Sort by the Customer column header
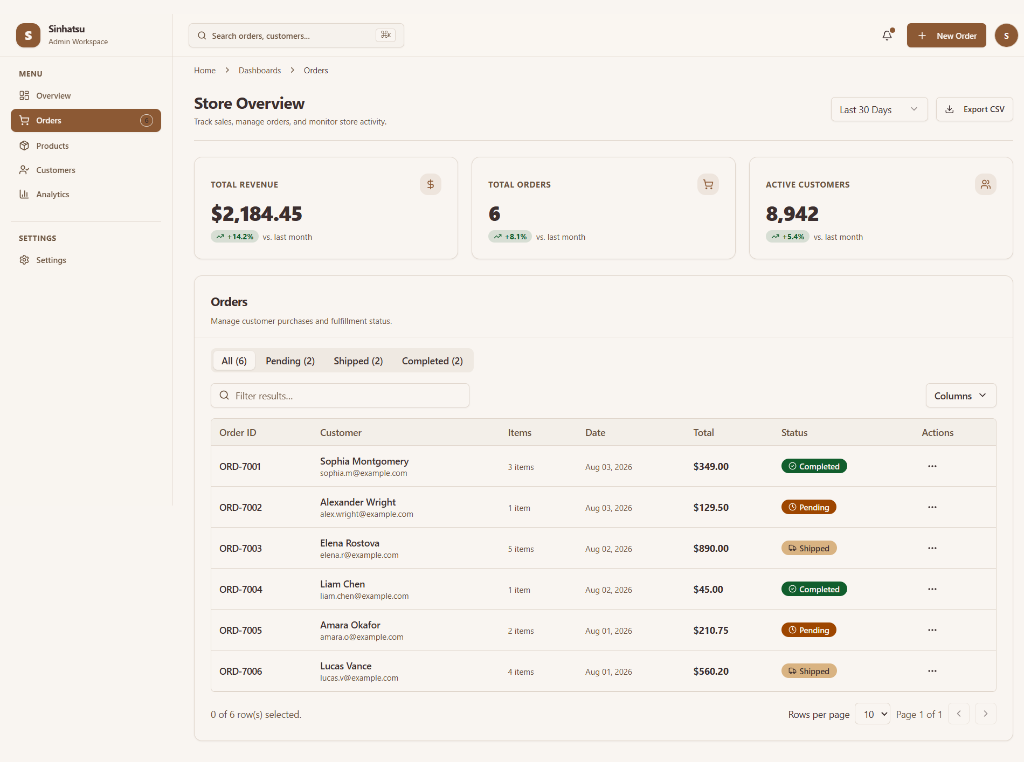This screenshot has width=1024, height=762. coord(341,432)
